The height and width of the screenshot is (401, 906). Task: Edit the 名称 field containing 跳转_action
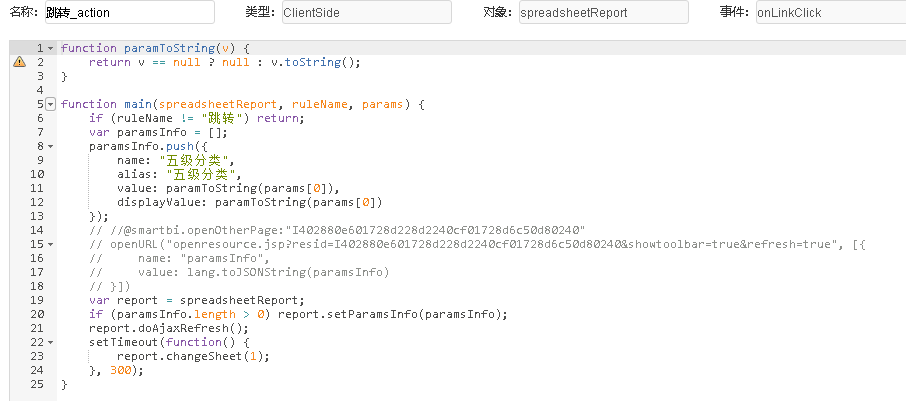coord(129,12)
